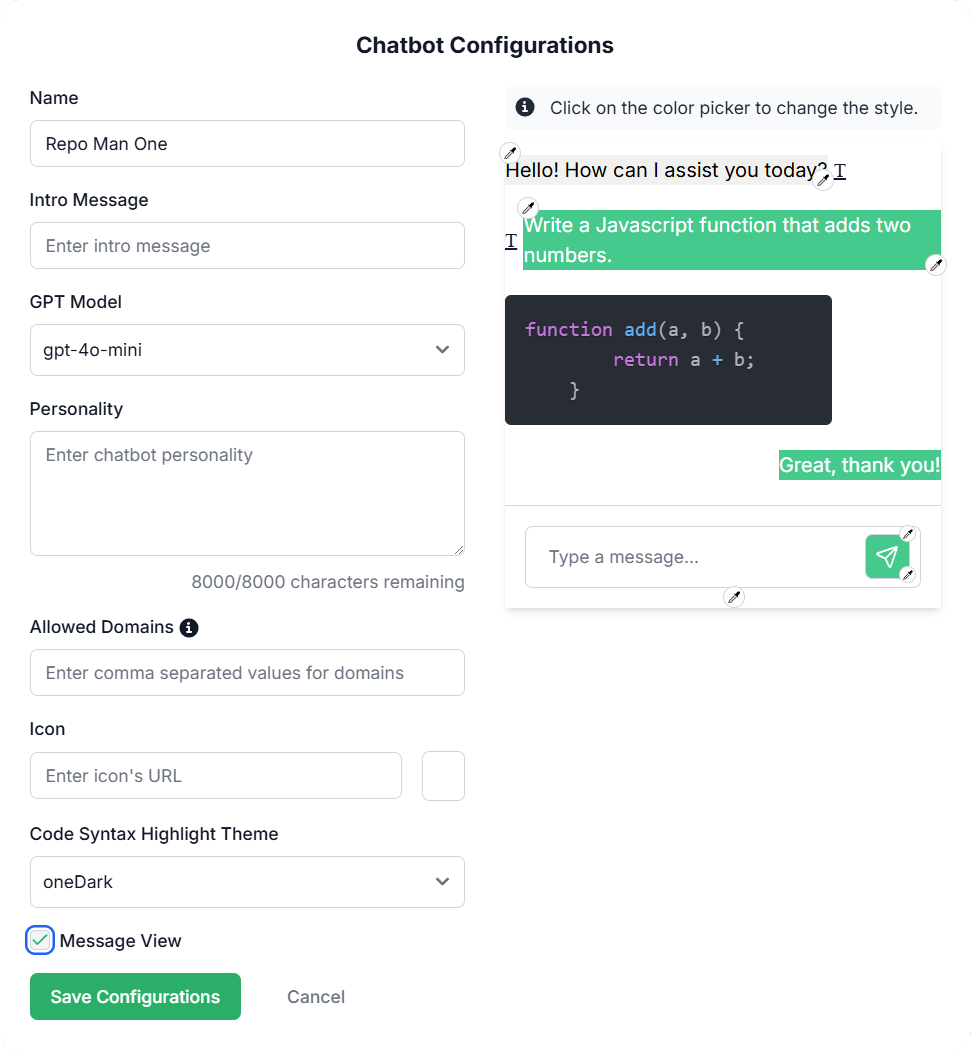Click the color picker beside the "today?" text
This screenshot has width=971, height=1051.
click(823, 180)
